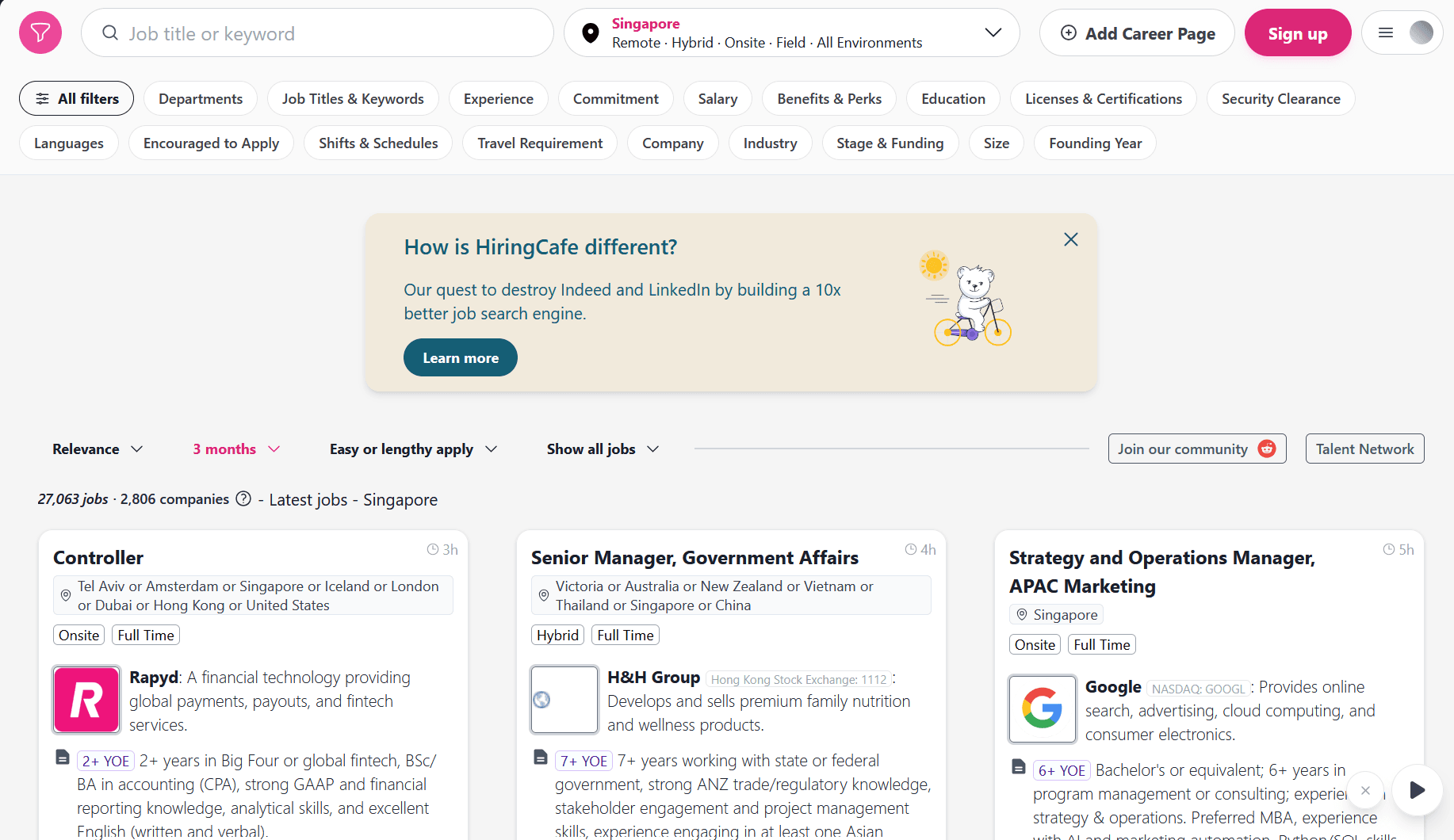Click the bear on bicycle illustration
Viewport: 1454px width, 840px height.
coord(966,298)
